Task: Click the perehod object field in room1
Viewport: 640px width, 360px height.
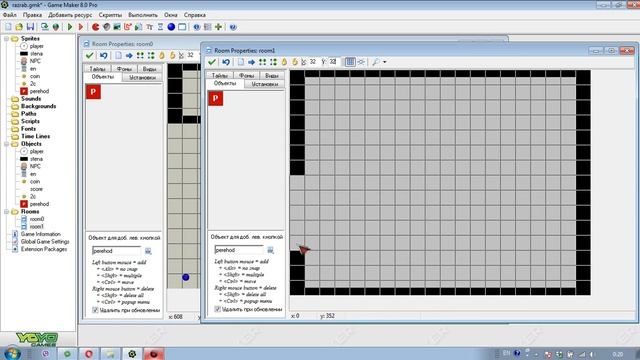Action: (x=239, y=250)
